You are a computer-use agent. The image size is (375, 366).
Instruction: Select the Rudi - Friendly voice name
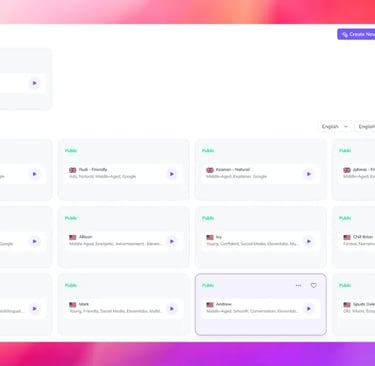pyautogui.click(x=93, y=170)
